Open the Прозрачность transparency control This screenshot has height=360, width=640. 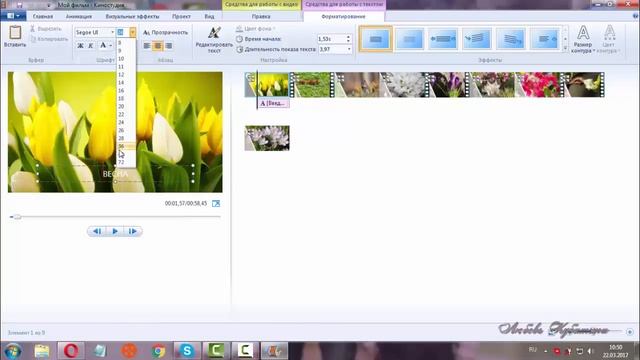[165, 32]
